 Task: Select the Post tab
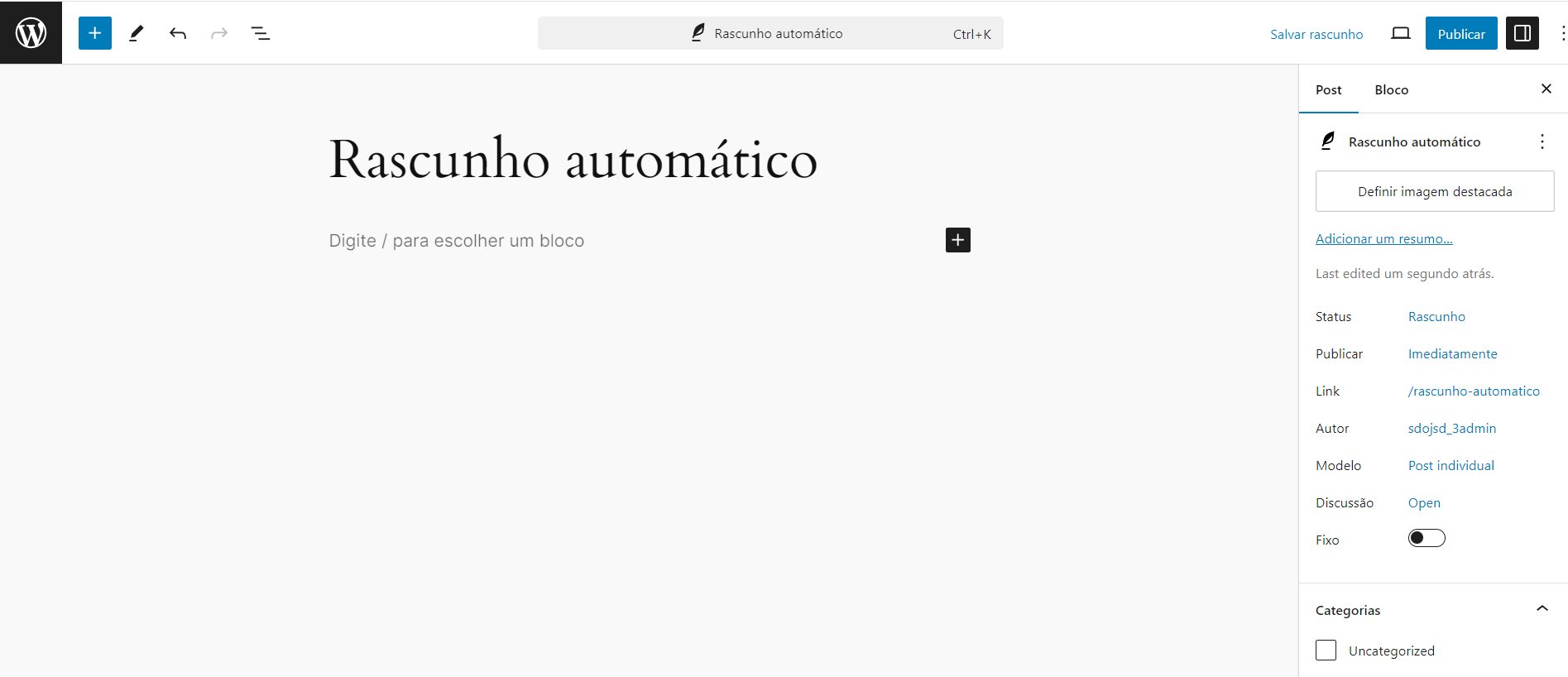click(x=1328, y=90)
